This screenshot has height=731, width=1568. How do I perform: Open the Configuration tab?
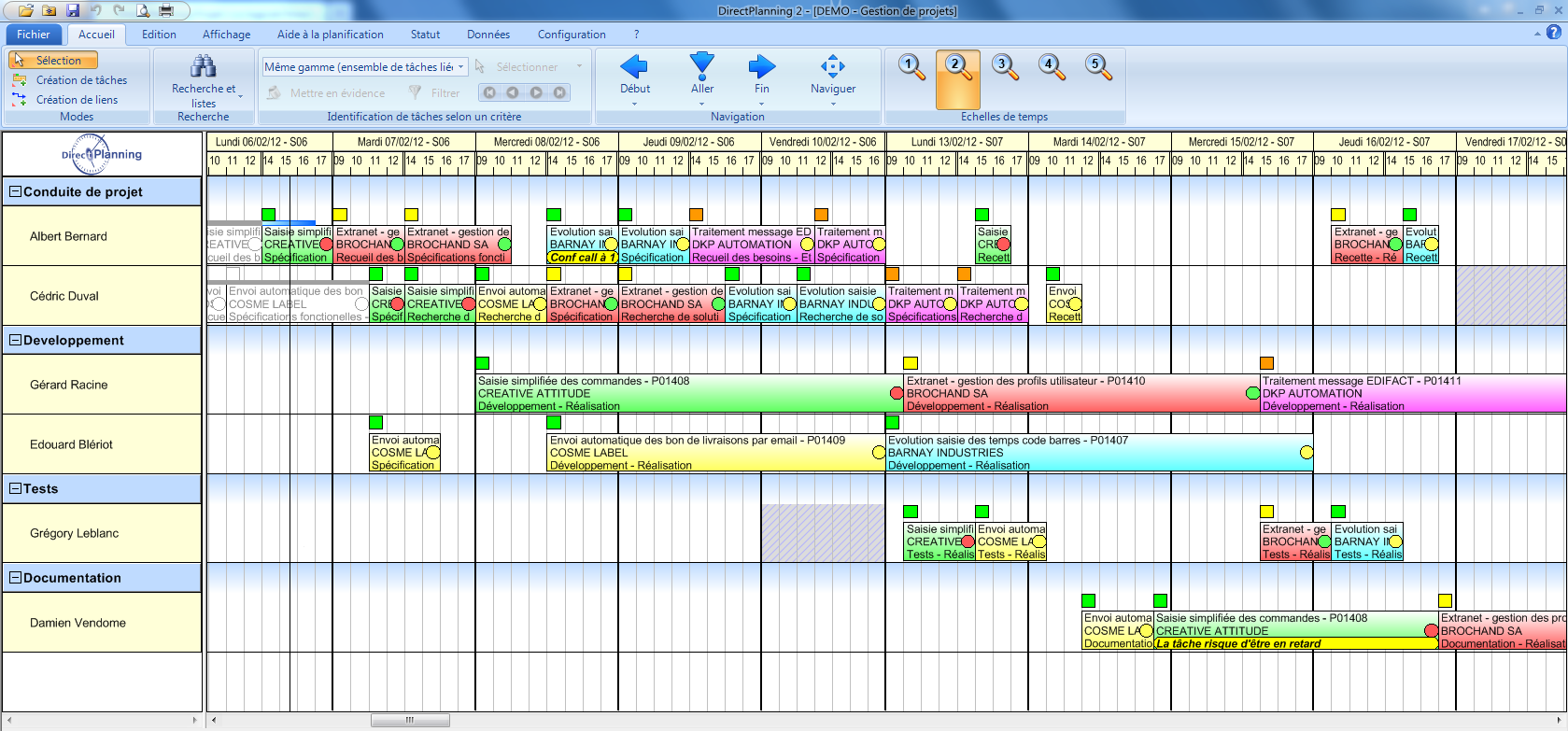pos(572,35)
